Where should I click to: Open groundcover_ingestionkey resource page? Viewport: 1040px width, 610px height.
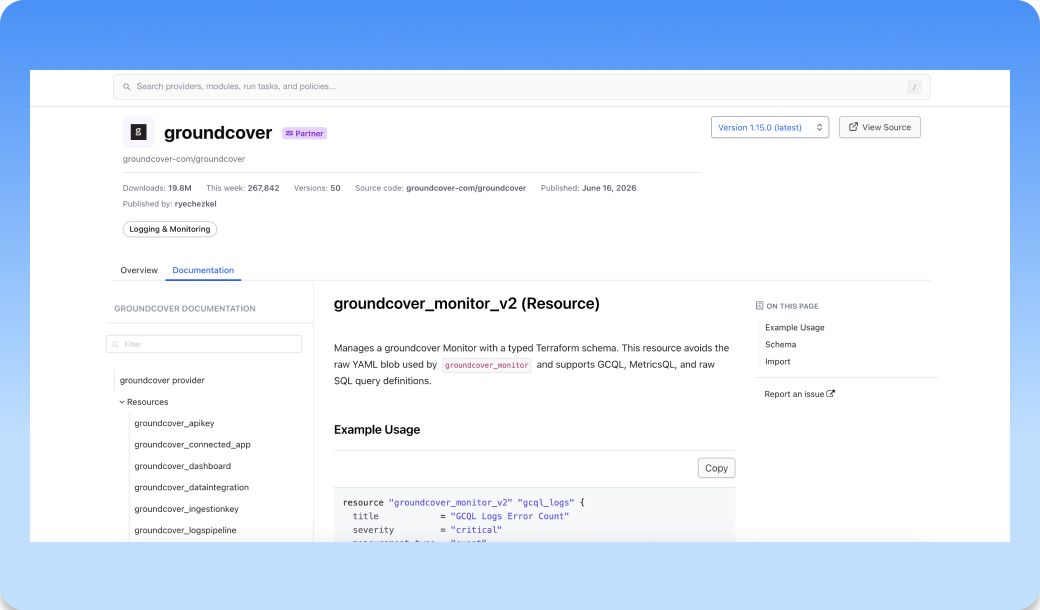coord(186,509)
